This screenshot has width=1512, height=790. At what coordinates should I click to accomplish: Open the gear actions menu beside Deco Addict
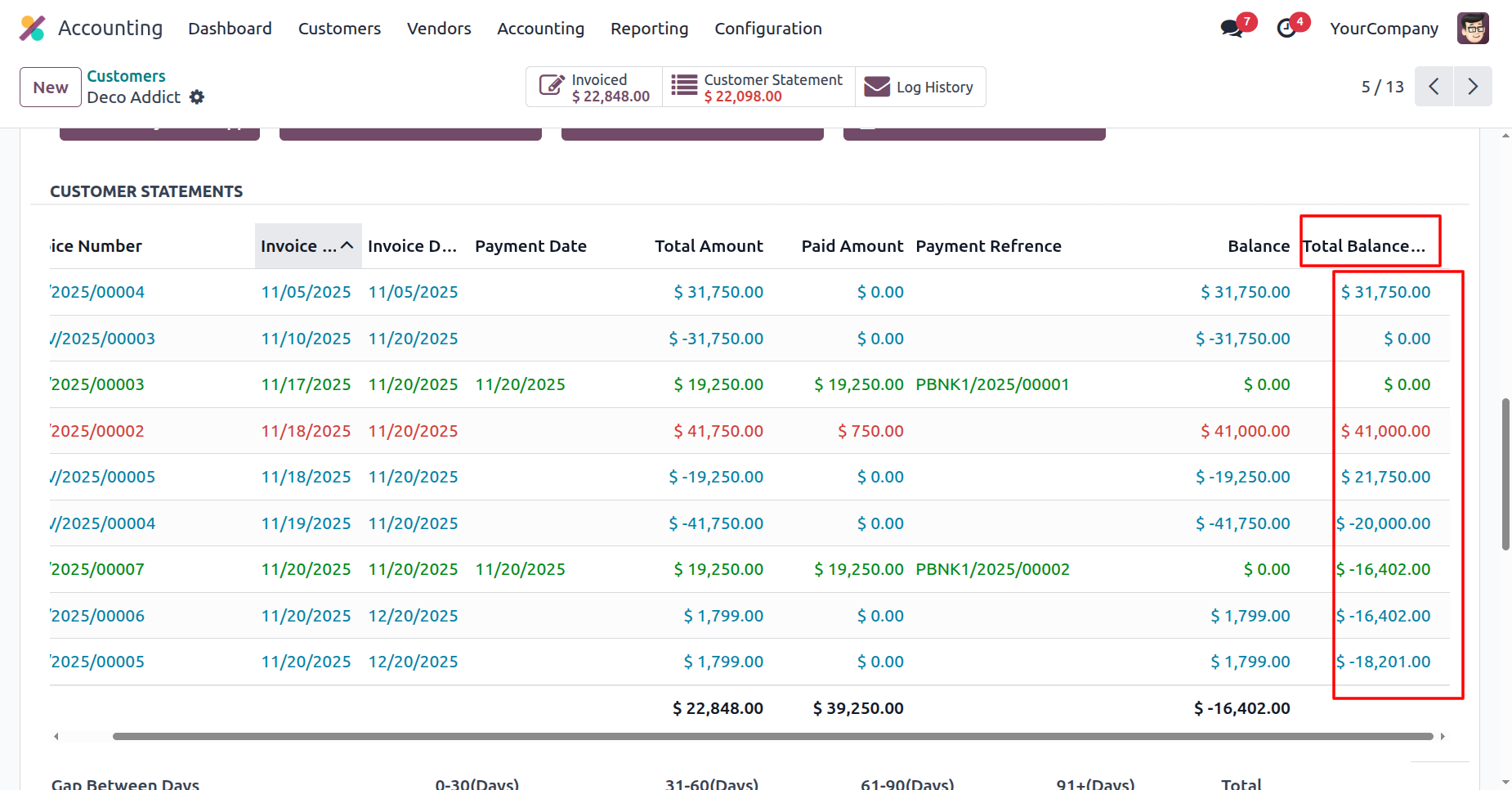[x=197, y=97]
